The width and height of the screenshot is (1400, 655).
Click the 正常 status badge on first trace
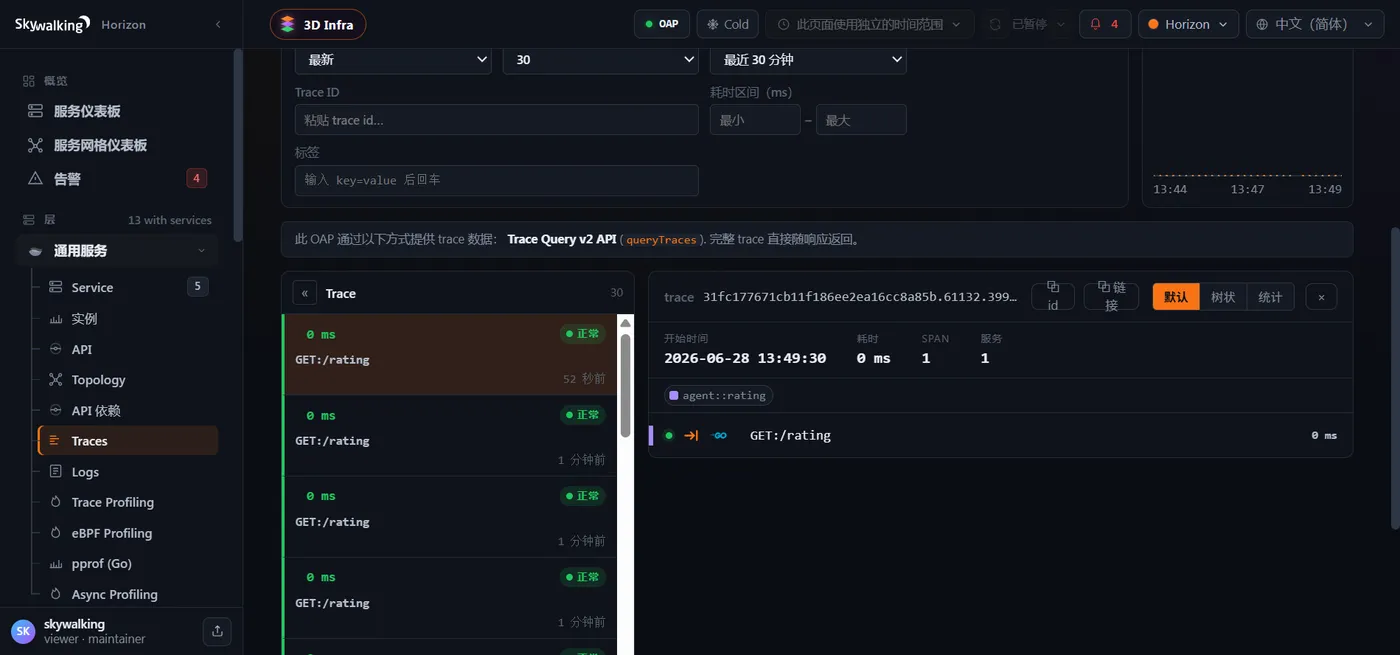coord(582,334)
